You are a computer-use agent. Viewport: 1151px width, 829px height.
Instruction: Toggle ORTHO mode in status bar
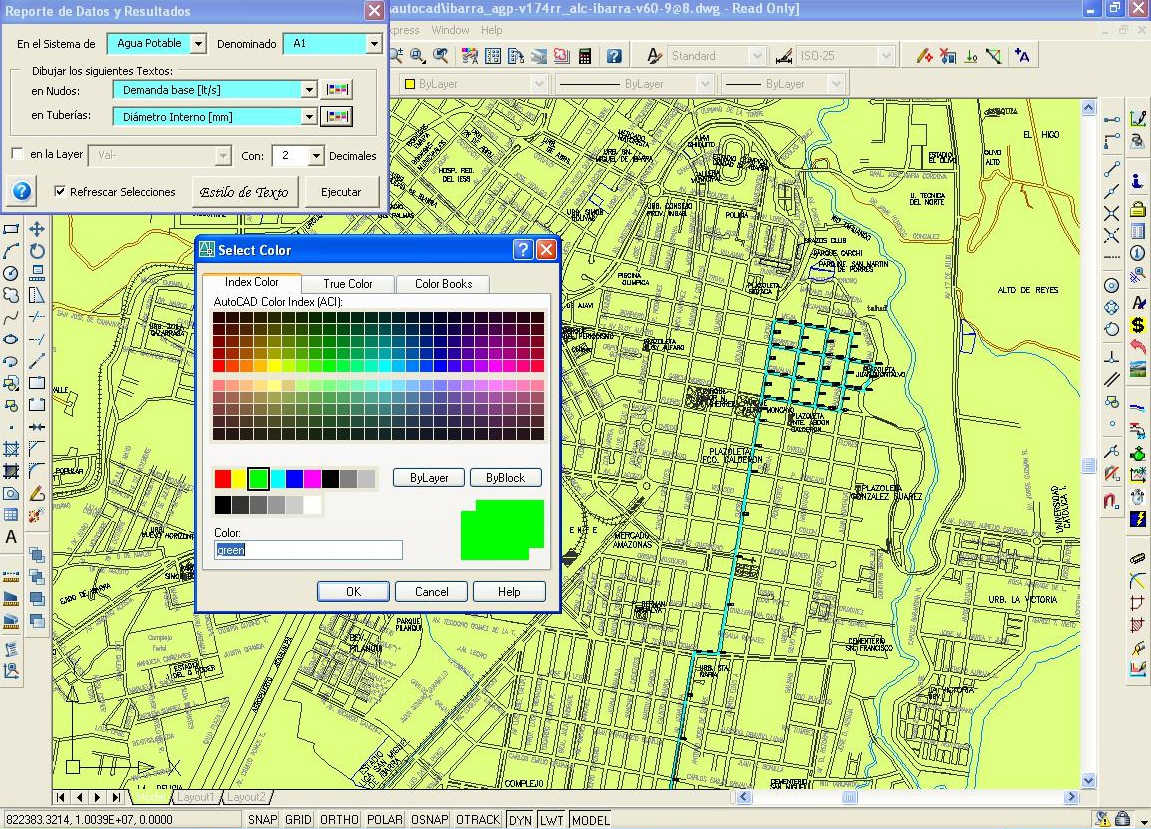click(x=339, y=820)
